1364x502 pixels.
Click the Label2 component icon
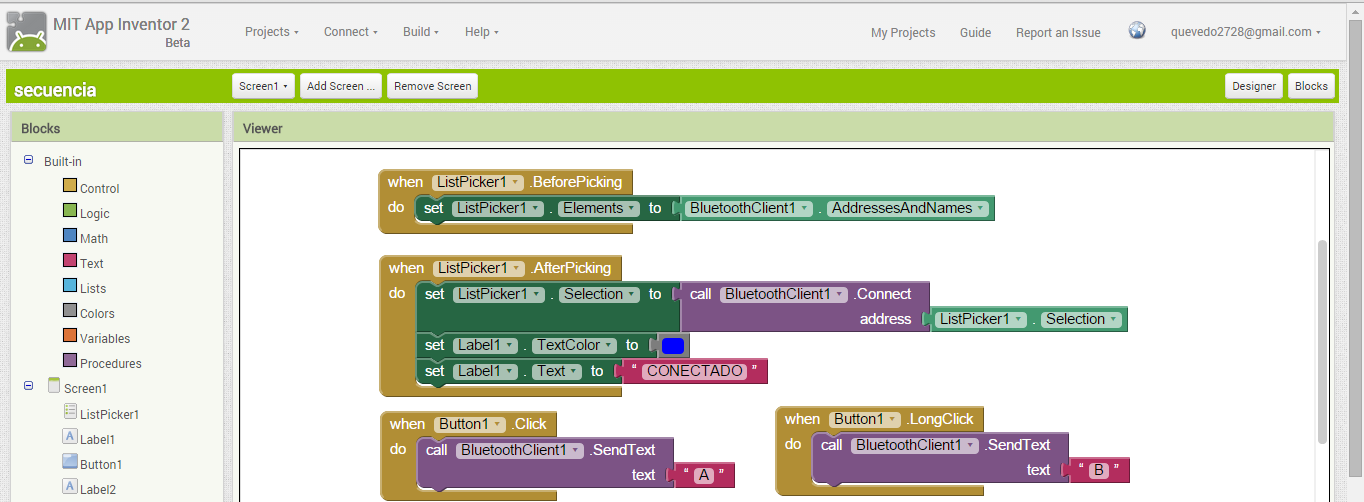[x=70, y=486]
